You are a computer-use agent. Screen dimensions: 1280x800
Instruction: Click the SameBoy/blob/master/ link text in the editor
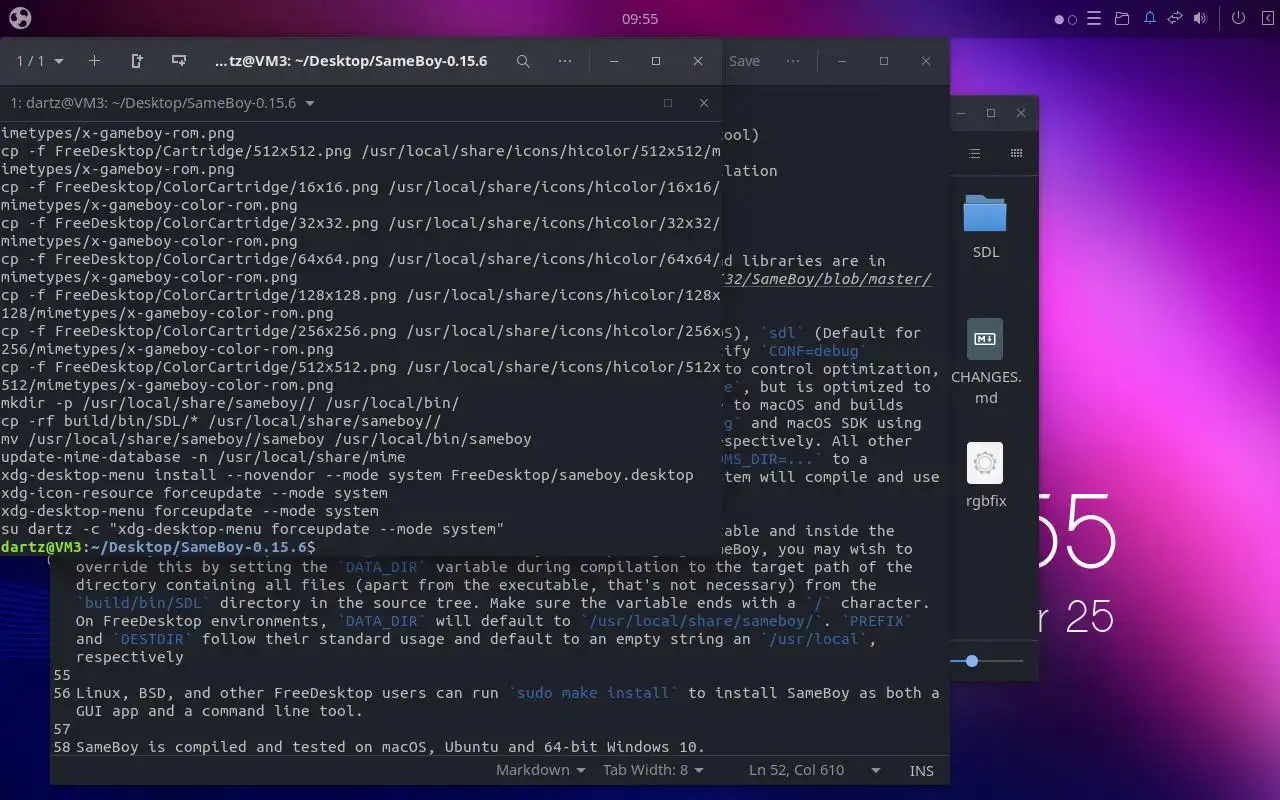[828, 279]
